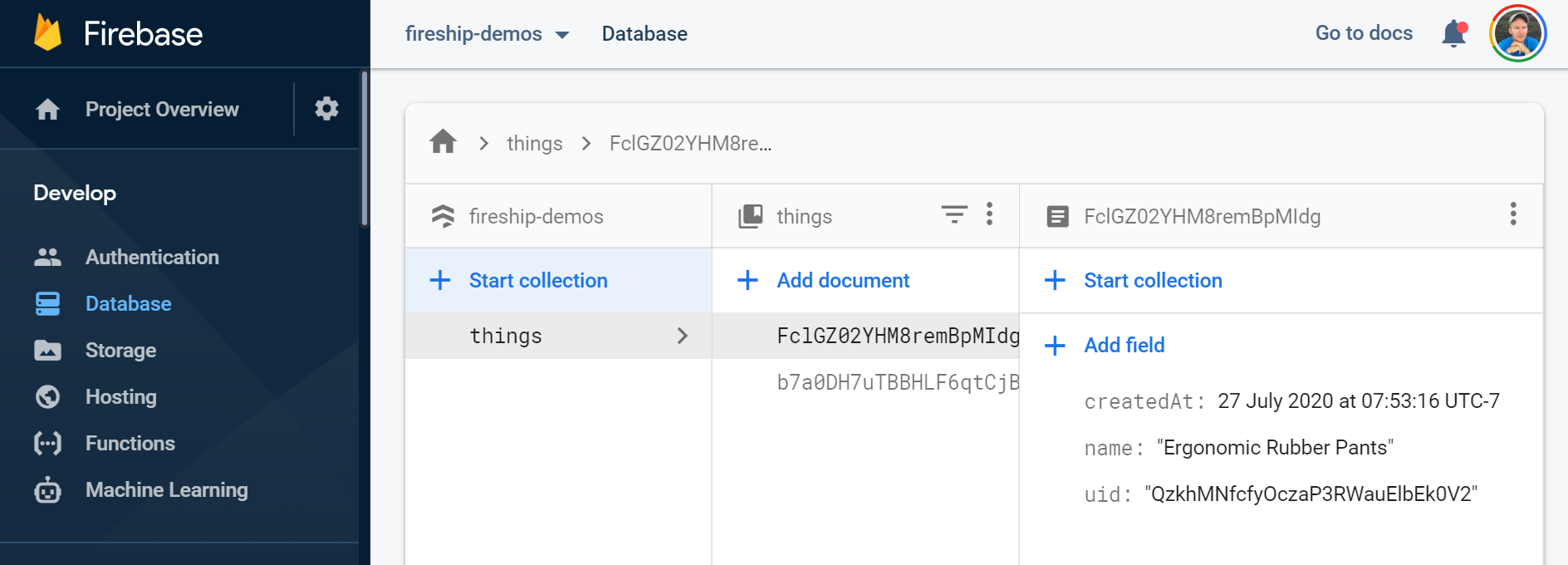The image size is (1568, 565).
Task: Expand the things collection chevron
Action: click(682, 336)
